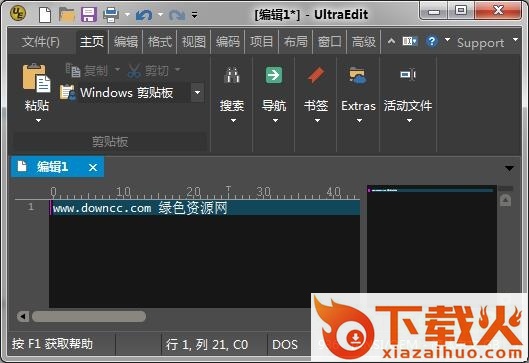Open the clipboard selection dropdown
The height and width of the screenshot is (363, 529).
tap(197, 92)
